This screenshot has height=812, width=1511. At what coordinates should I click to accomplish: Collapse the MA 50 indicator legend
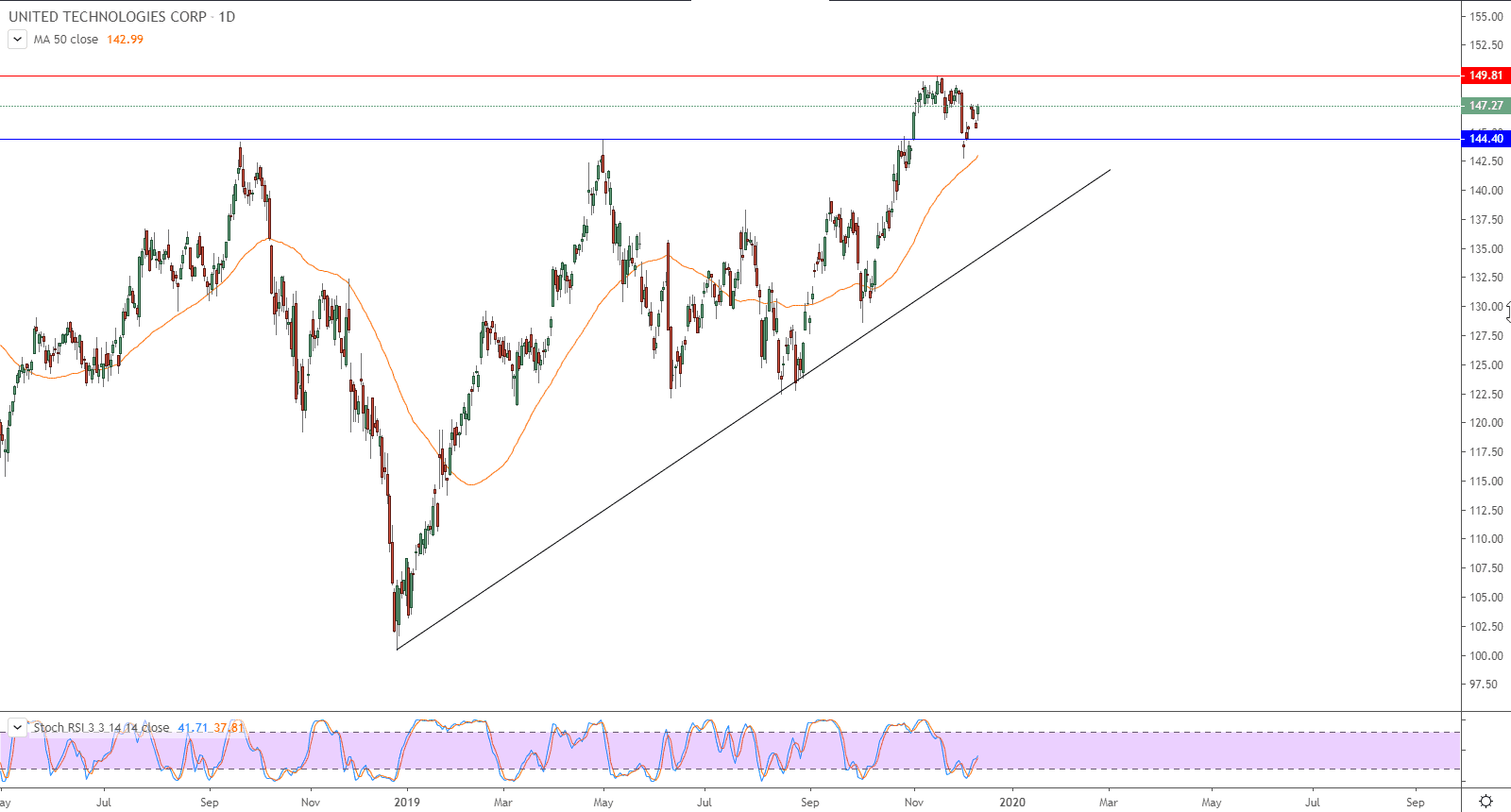coord(17,39)
